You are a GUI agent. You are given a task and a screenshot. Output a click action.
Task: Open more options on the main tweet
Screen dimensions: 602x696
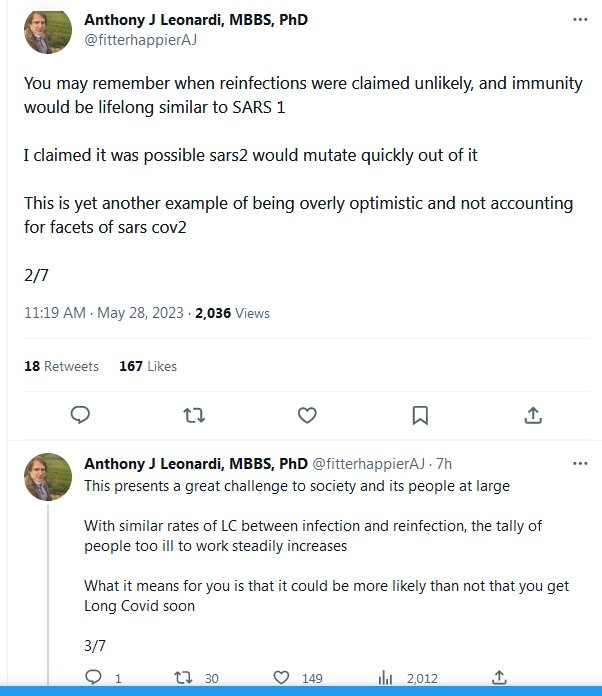[x=579, y=19]
